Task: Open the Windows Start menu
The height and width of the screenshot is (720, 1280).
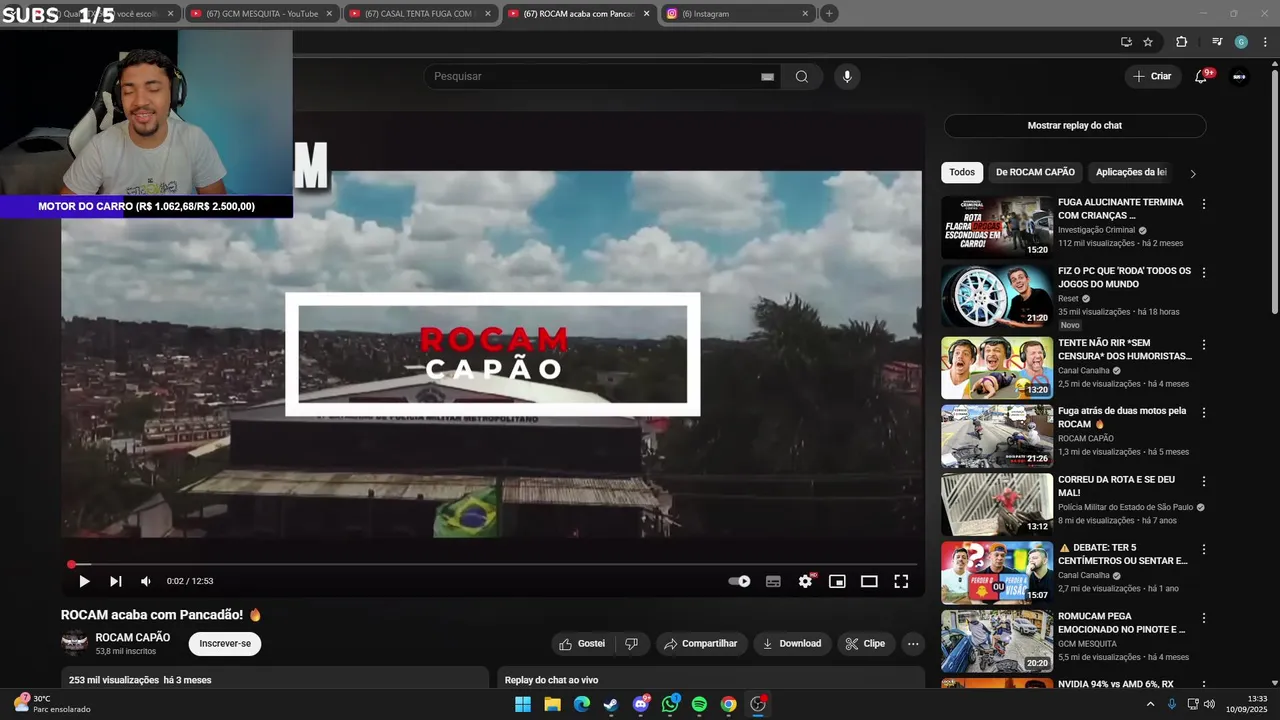Action: [x=523, y=704]
